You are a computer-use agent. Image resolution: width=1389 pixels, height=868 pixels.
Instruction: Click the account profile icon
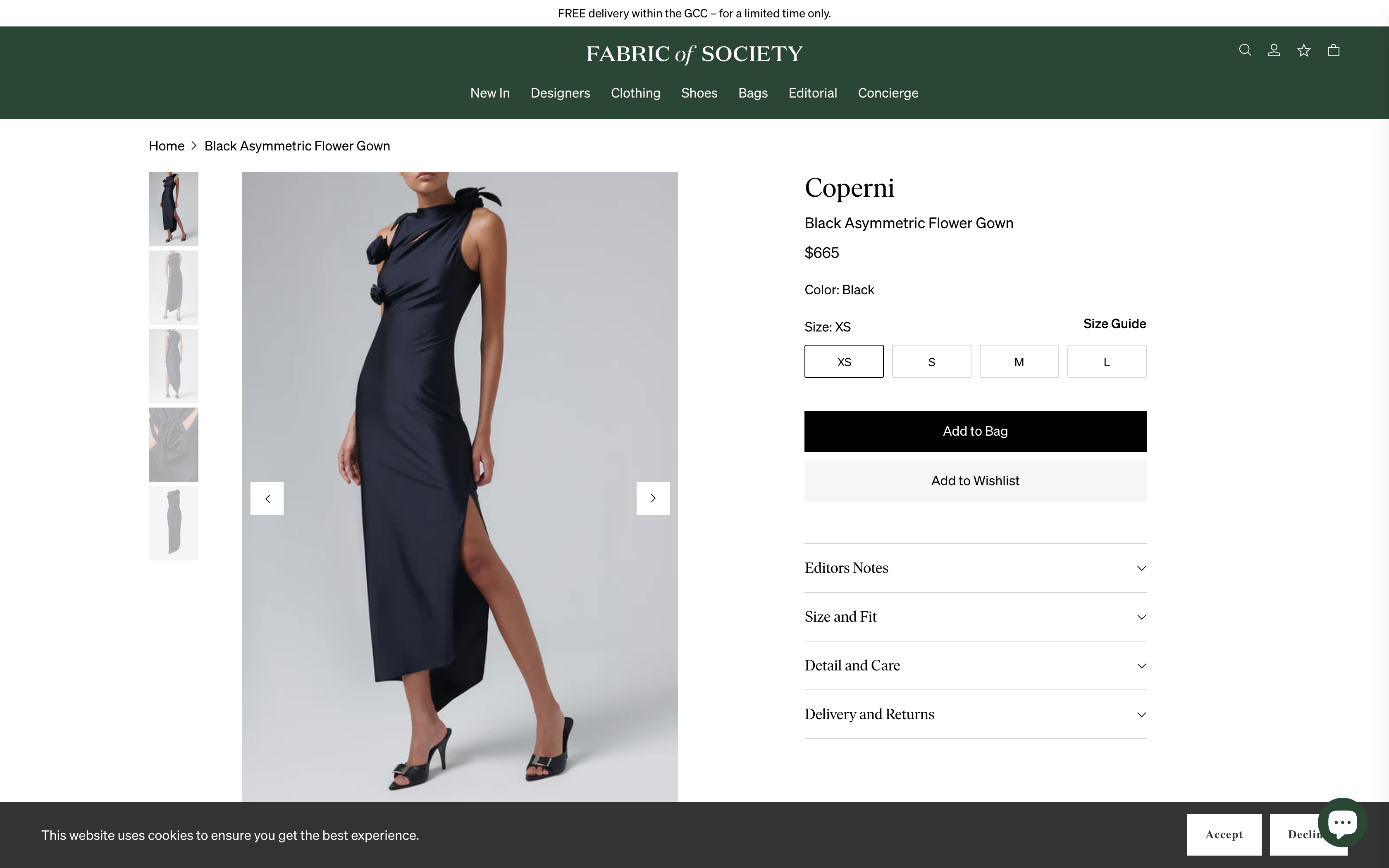coord(1274,50)
